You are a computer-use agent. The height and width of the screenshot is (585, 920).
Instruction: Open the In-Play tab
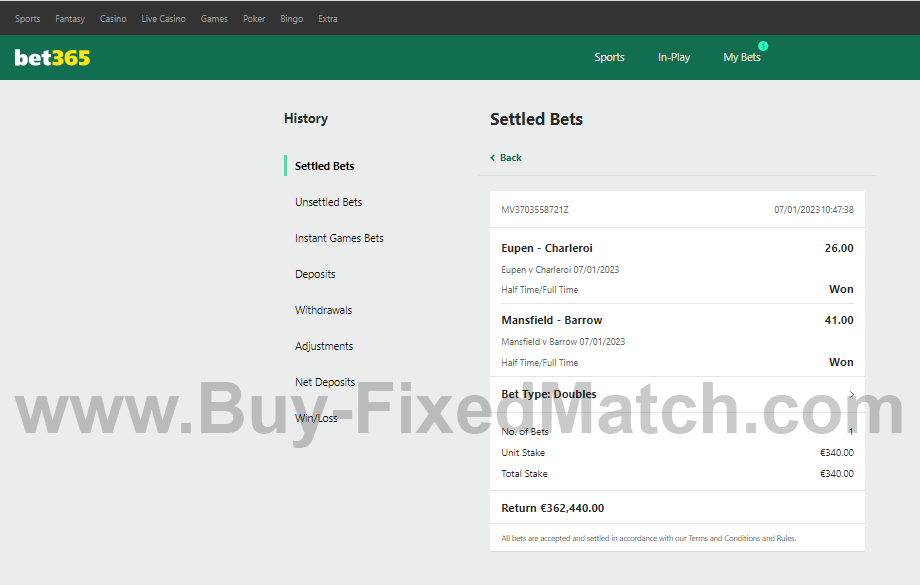pos(673,58)
